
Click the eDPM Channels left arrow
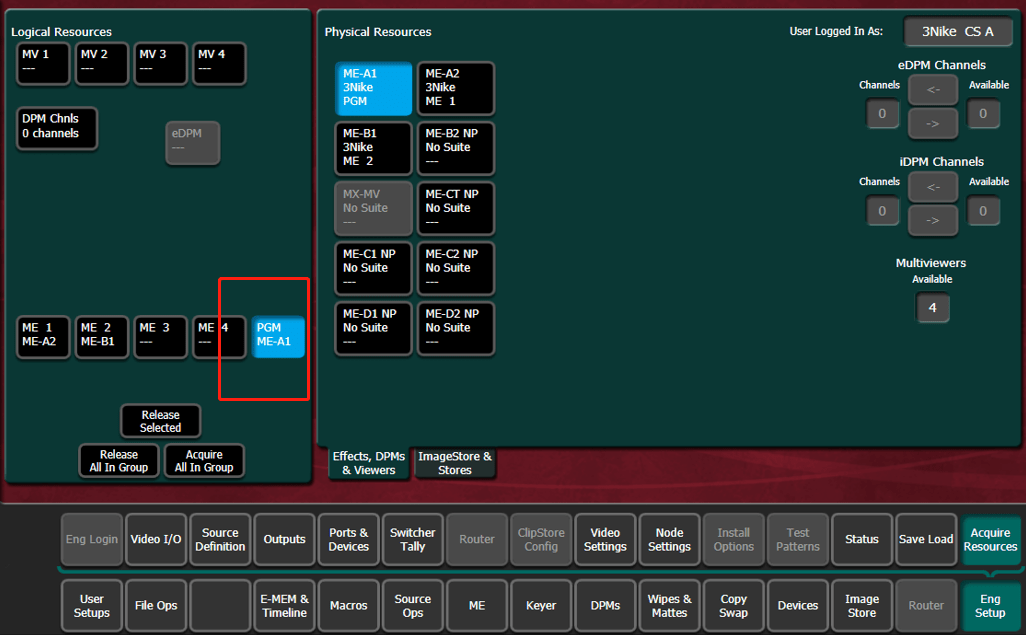tap(932, 89)
